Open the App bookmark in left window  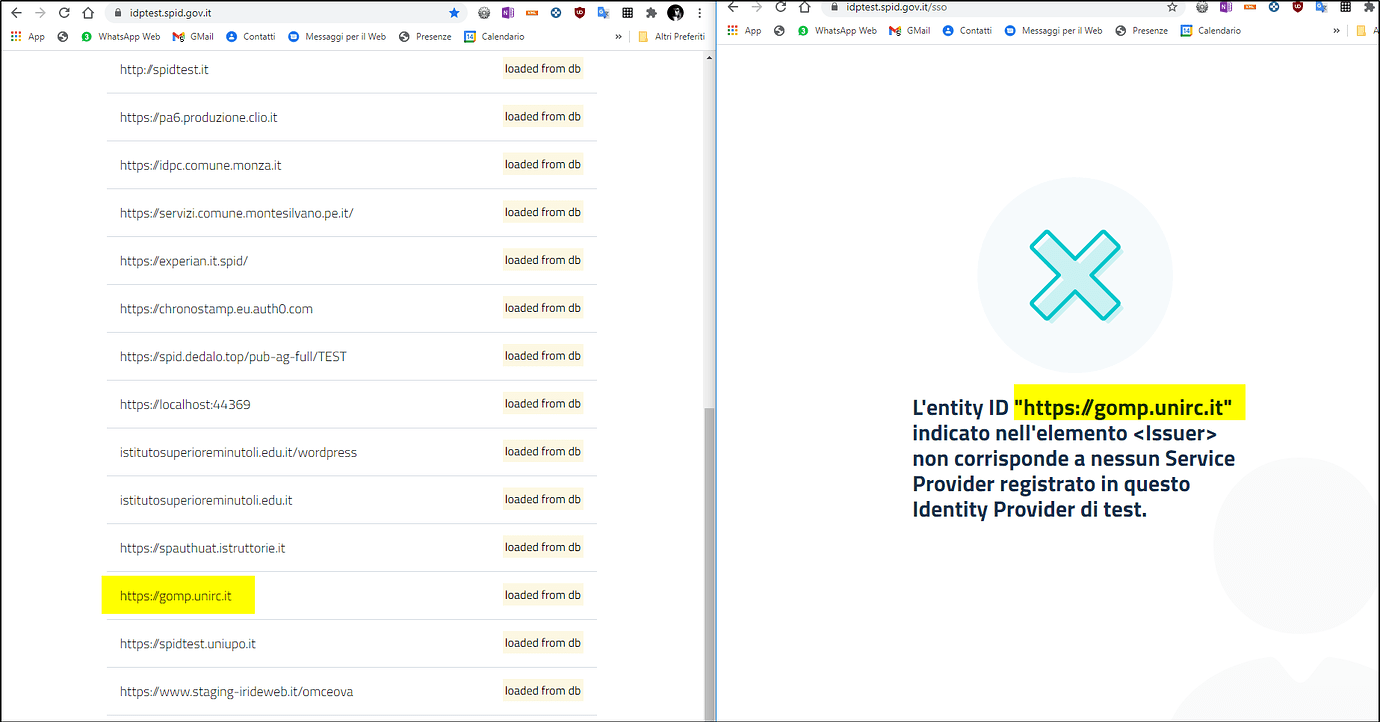[28, 37]
